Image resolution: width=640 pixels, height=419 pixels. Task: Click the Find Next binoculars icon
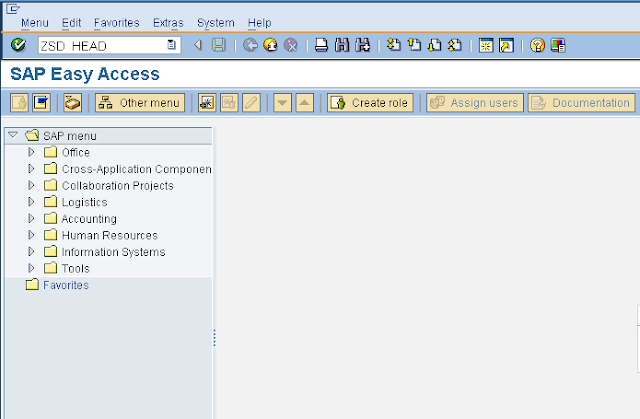(x=362, y=45)
